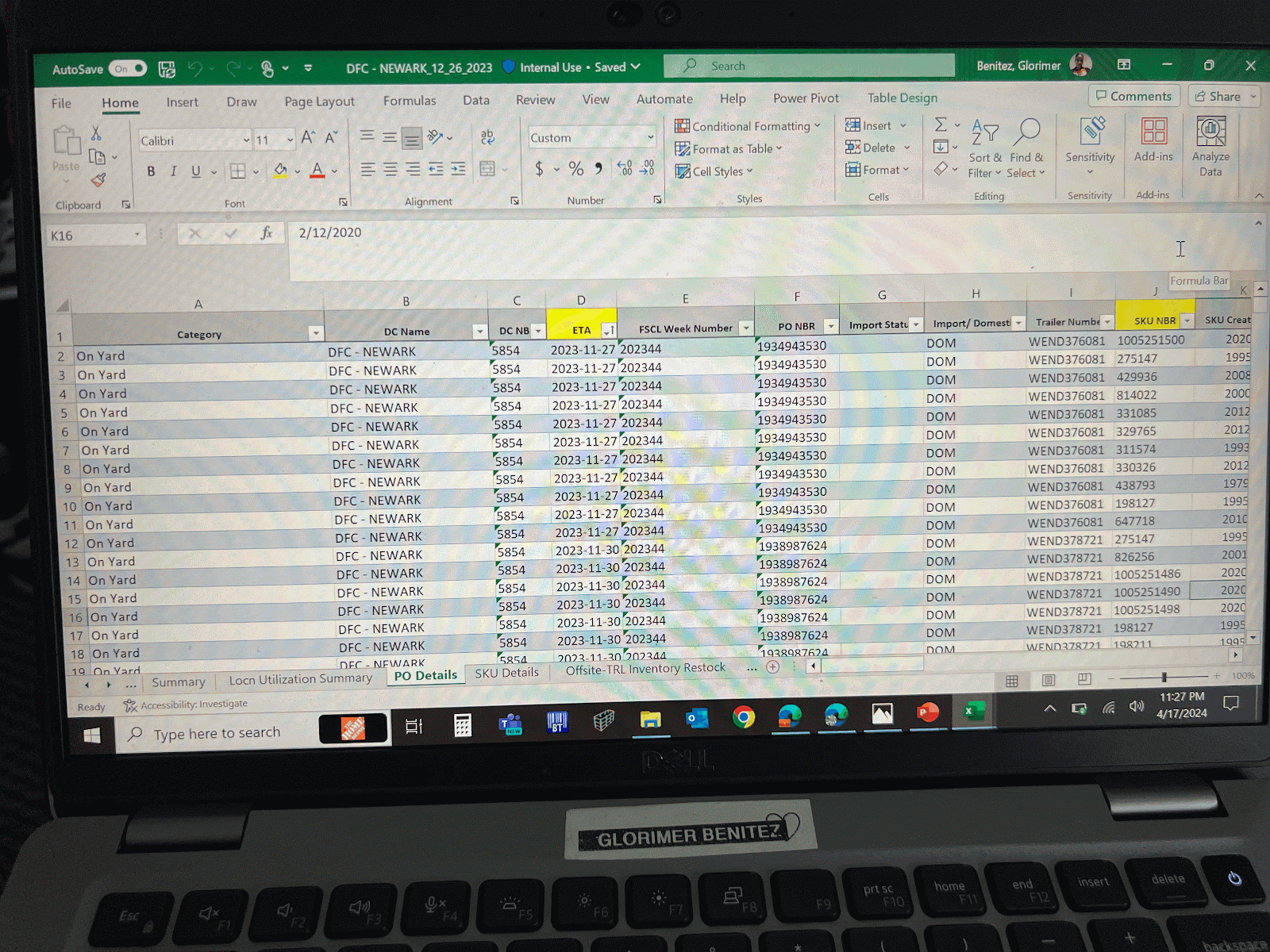Screen dimensions: 1270x952
Task: Click the Accounting dollar format icon
Action: [x=540, y=168]
